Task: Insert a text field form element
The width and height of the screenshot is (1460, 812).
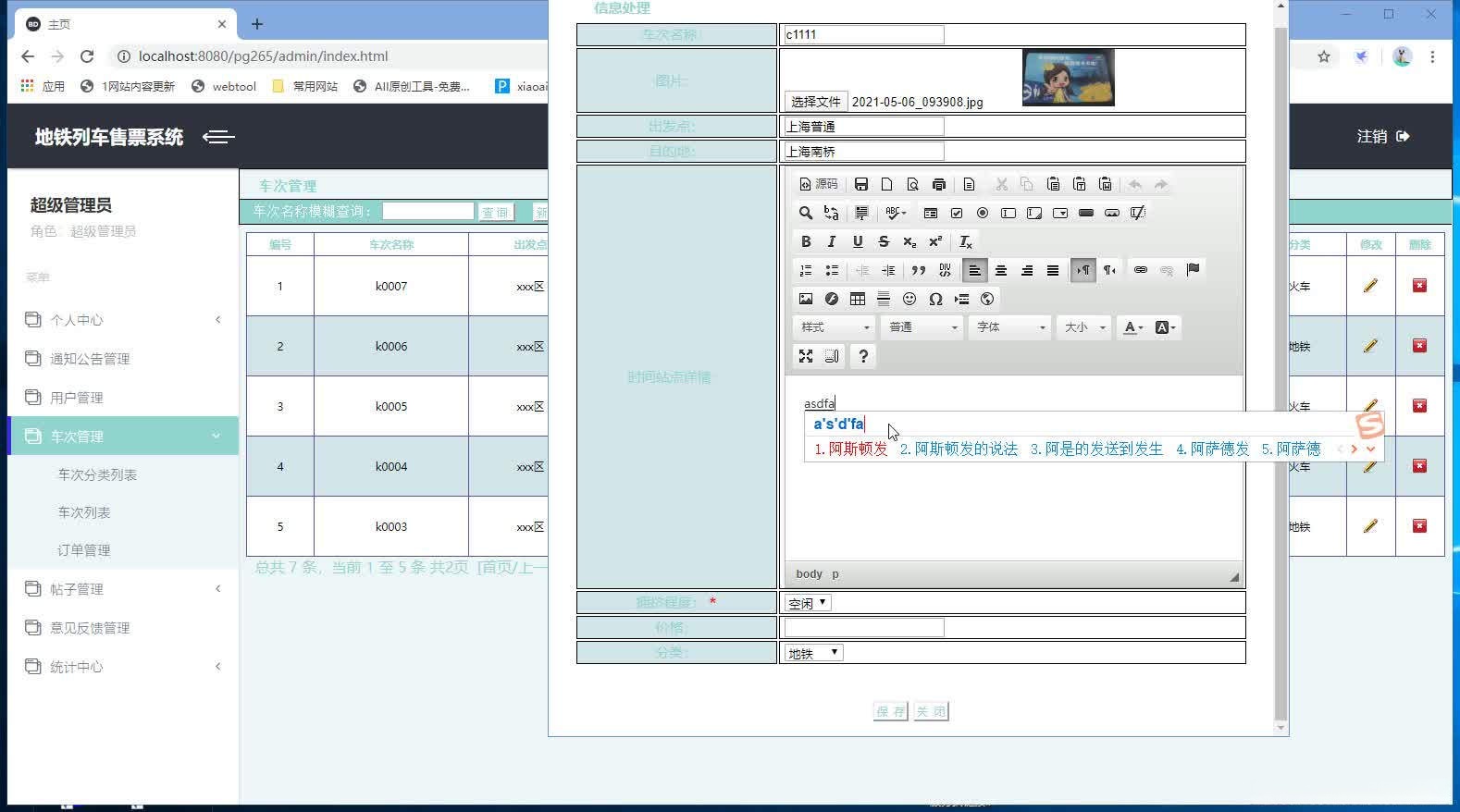Action: coord(1008,213)
